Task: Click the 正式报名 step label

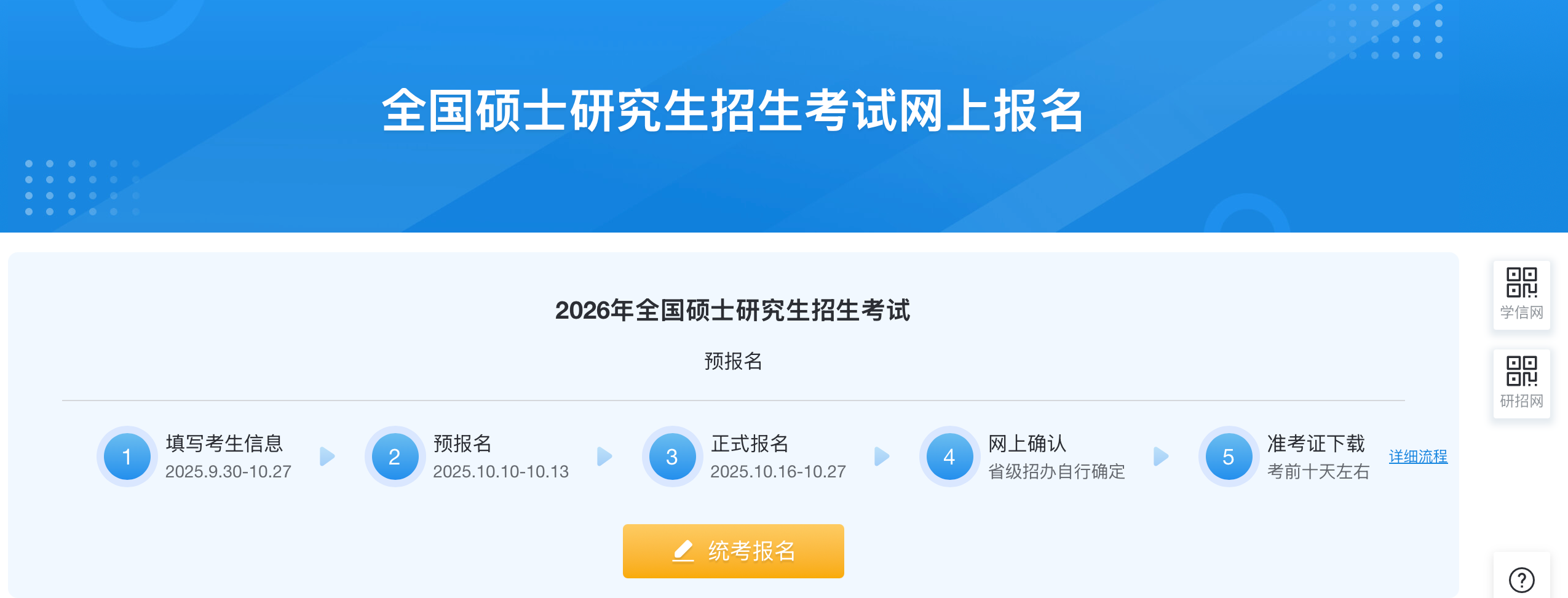Action: tap(750, 443)
